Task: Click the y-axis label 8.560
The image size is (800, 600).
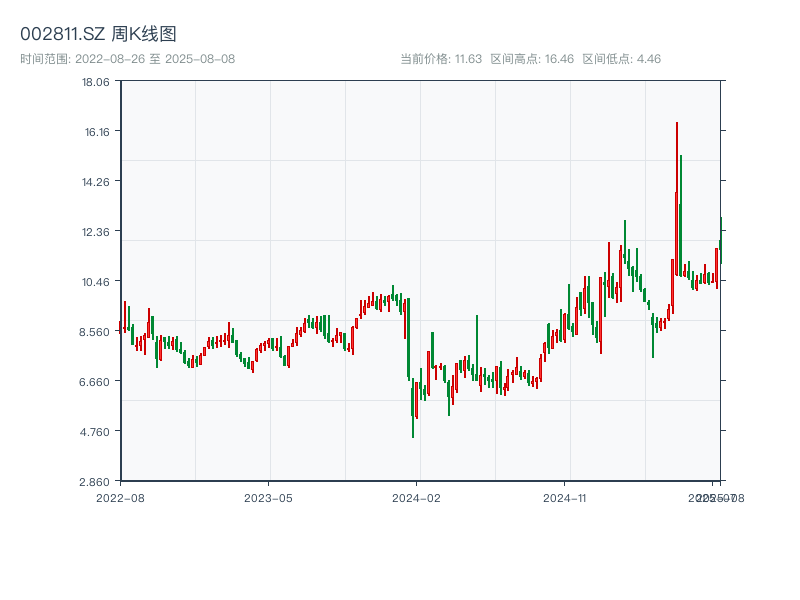Action: pyautogui.click(x=94, y=332)
